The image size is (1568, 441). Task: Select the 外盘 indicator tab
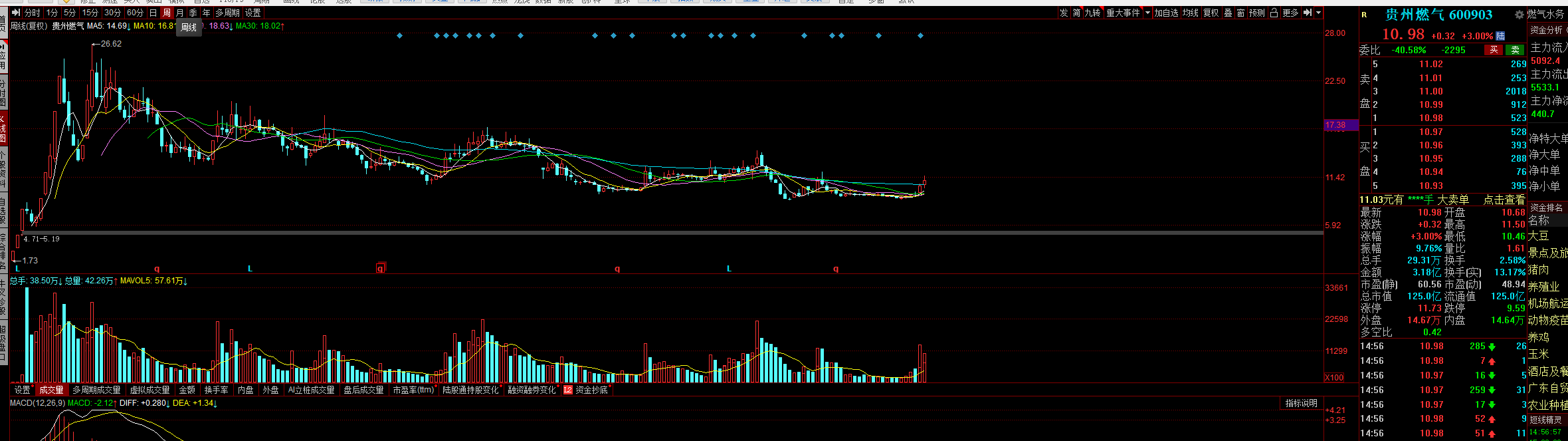(271, 390)
